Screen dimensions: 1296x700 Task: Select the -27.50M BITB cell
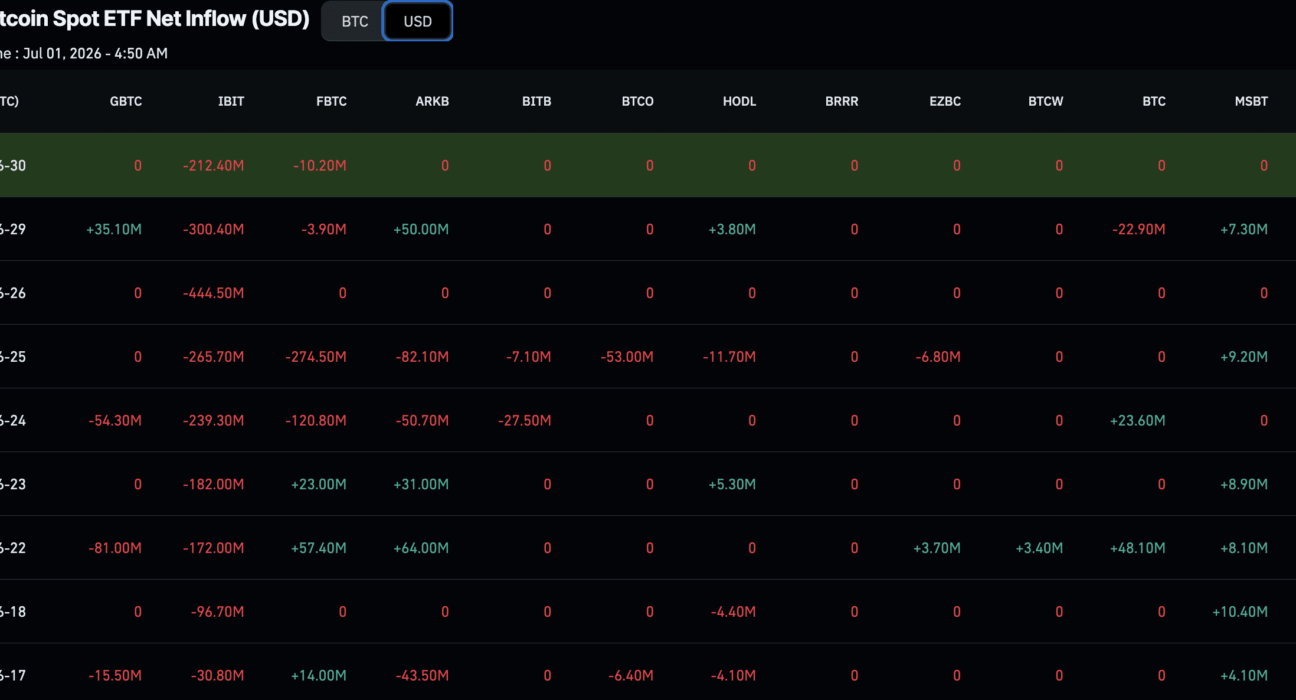(x=524, y=420)
